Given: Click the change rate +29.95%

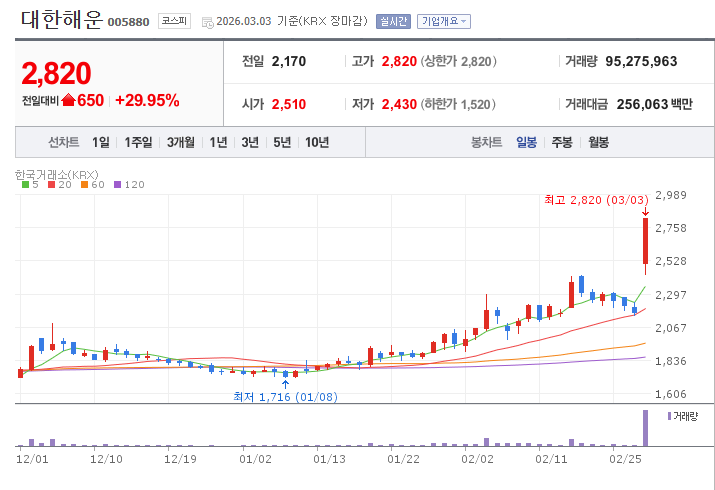Looking at the screenshot, I should (147, 100).
